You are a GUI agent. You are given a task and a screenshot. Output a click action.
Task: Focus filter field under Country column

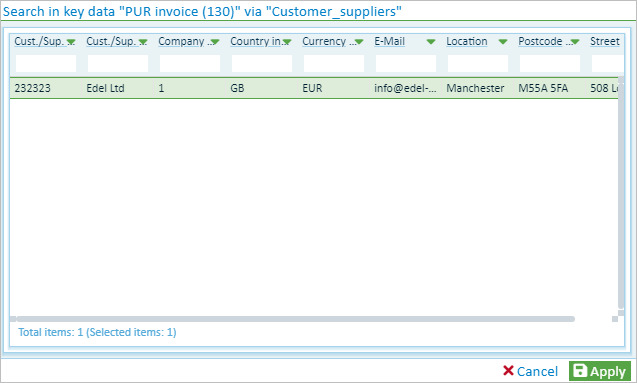point(262,64)
